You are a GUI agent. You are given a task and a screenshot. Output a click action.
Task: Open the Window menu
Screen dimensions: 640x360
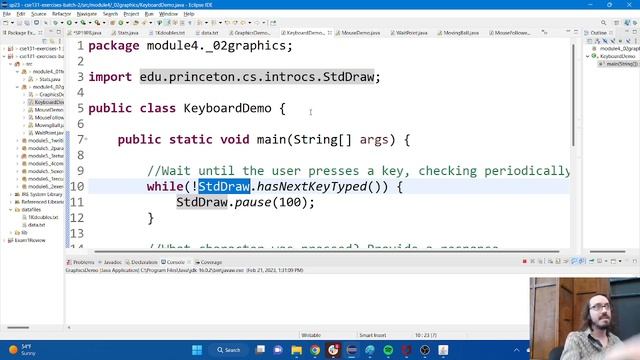(168, 14)
